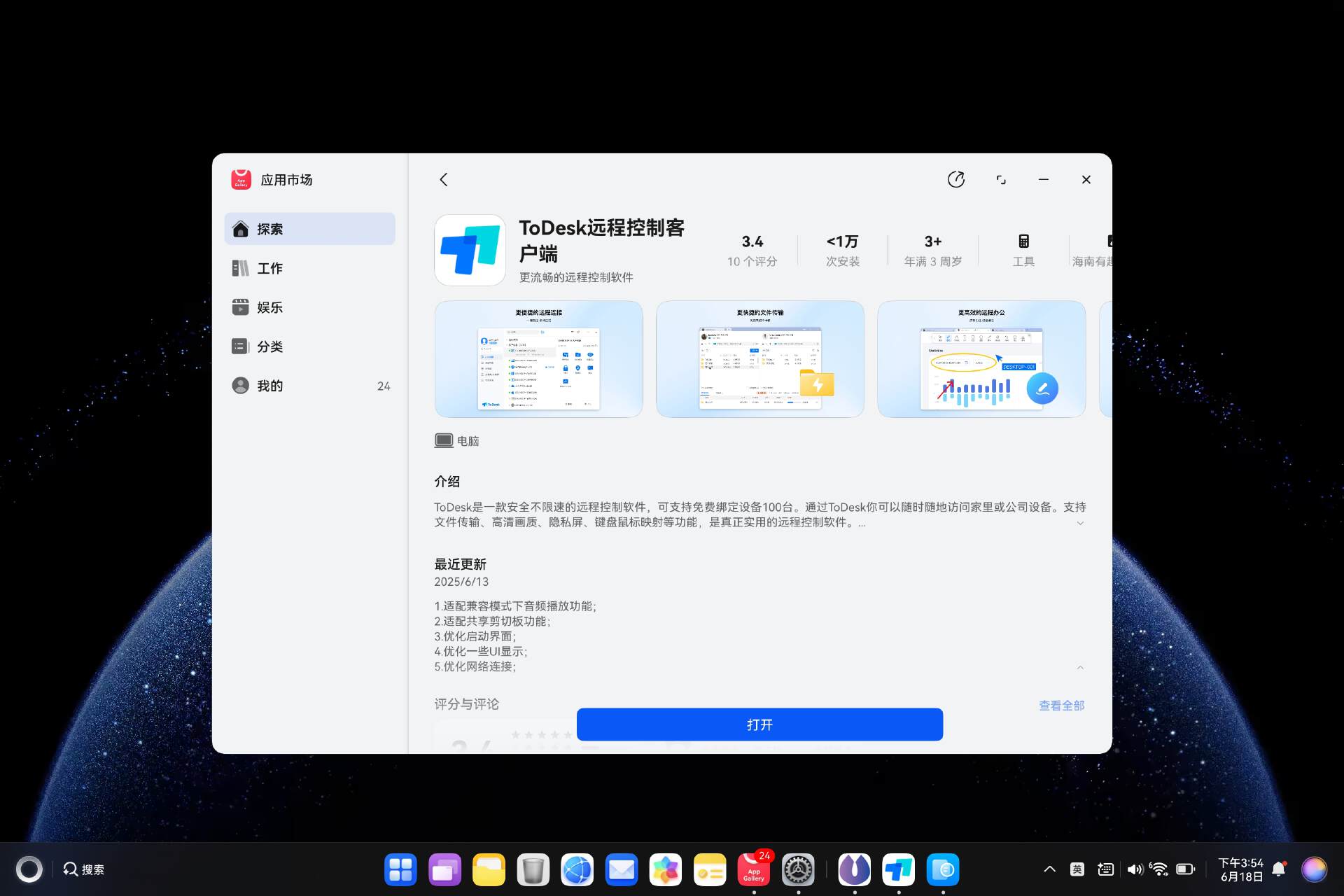Toggle the volume icon in system tray

(1134, 869)
